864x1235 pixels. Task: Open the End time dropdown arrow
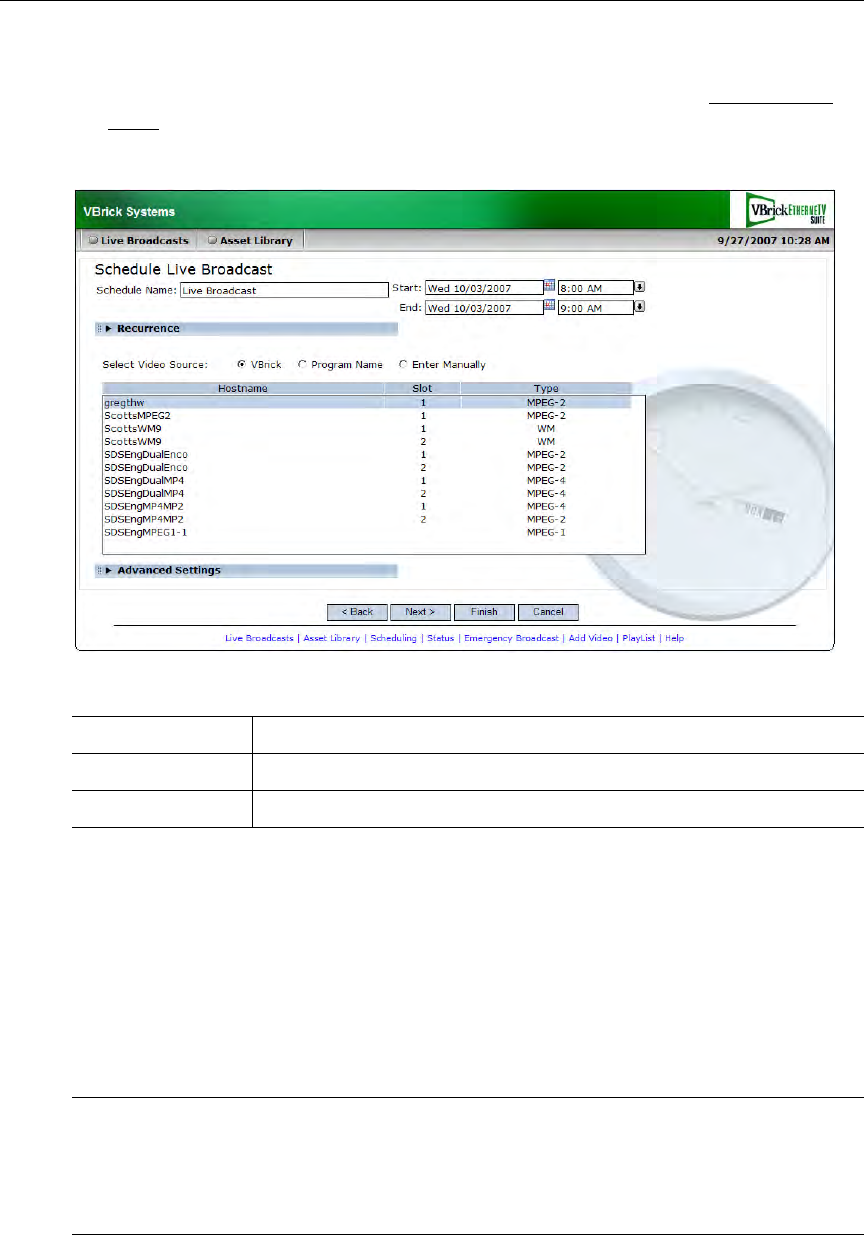tap(640, 308)
